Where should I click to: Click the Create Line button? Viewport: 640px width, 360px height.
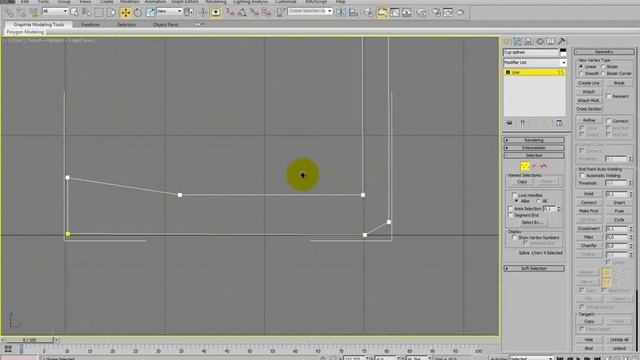(x=589, y=83)
